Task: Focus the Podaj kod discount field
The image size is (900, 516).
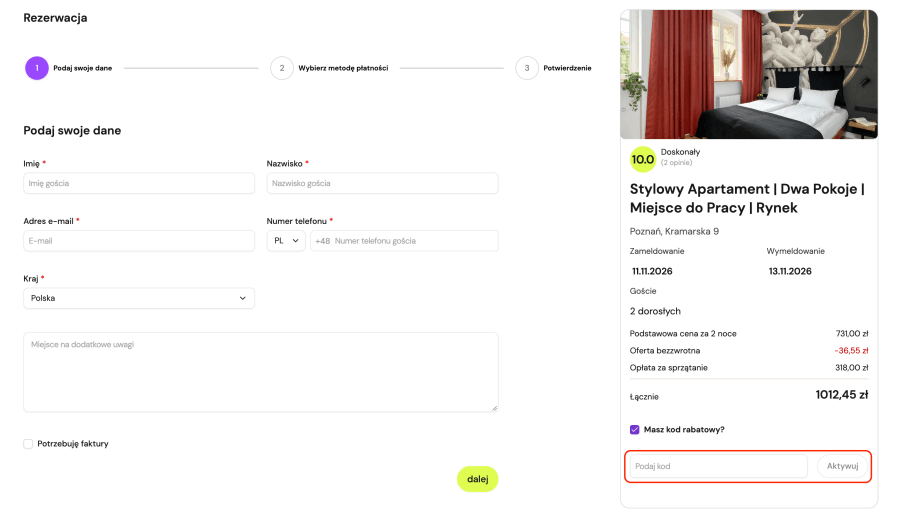Action: tap(719, 466)
